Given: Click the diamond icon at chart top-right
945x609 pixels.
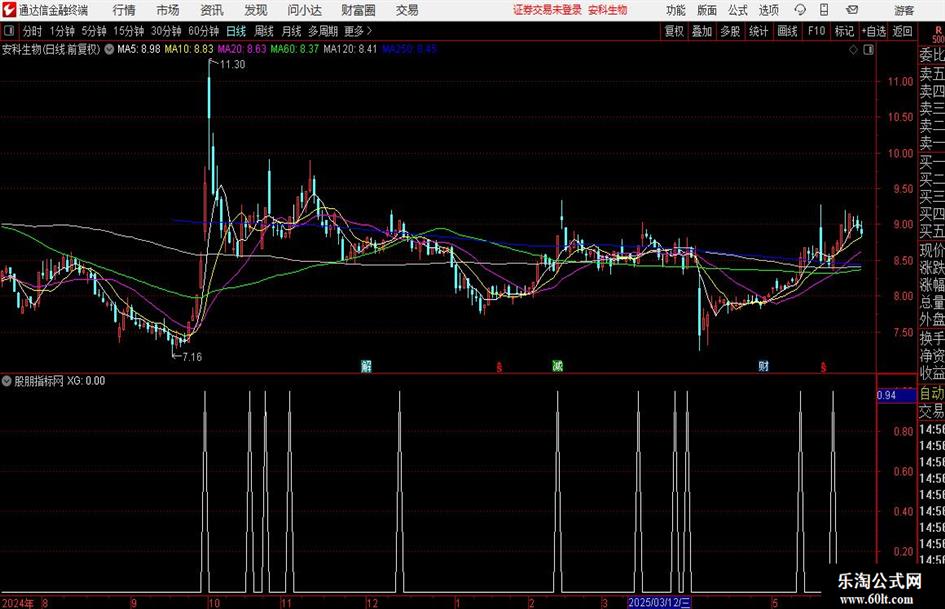Looking at the screenshot, I should [853, 50].
